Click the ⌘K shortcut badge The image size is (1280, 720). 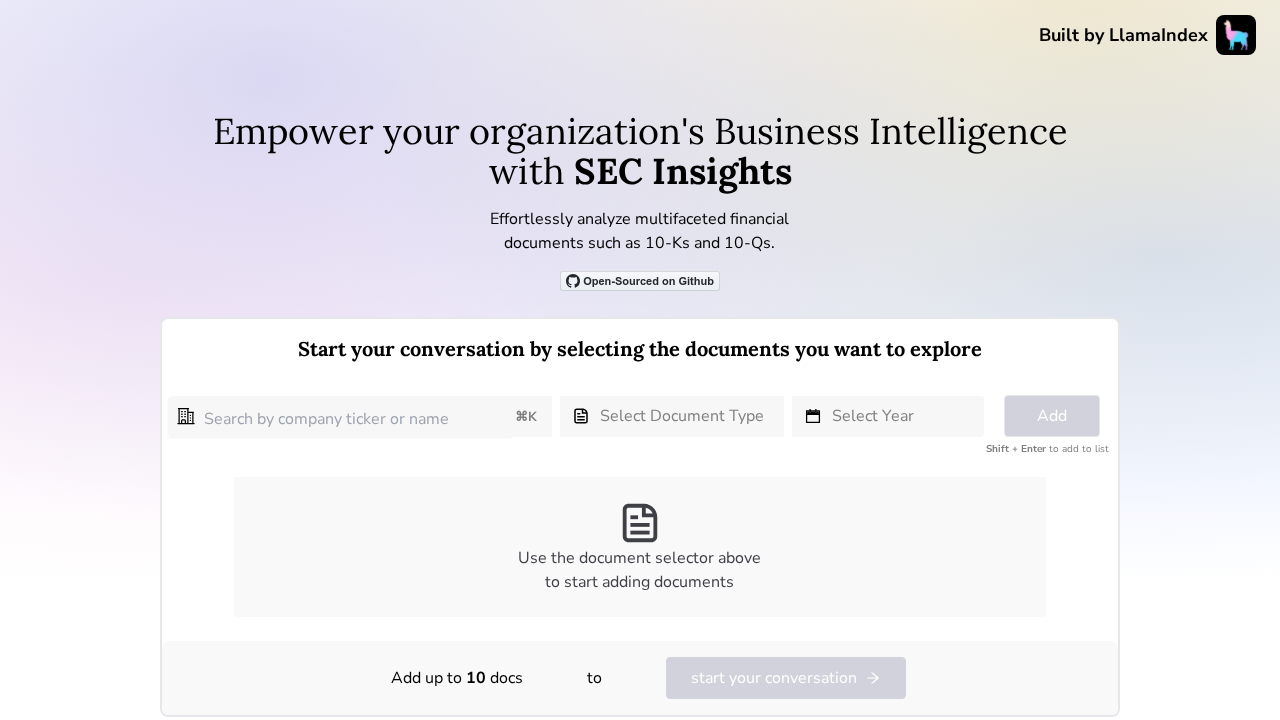pos(526,417)
